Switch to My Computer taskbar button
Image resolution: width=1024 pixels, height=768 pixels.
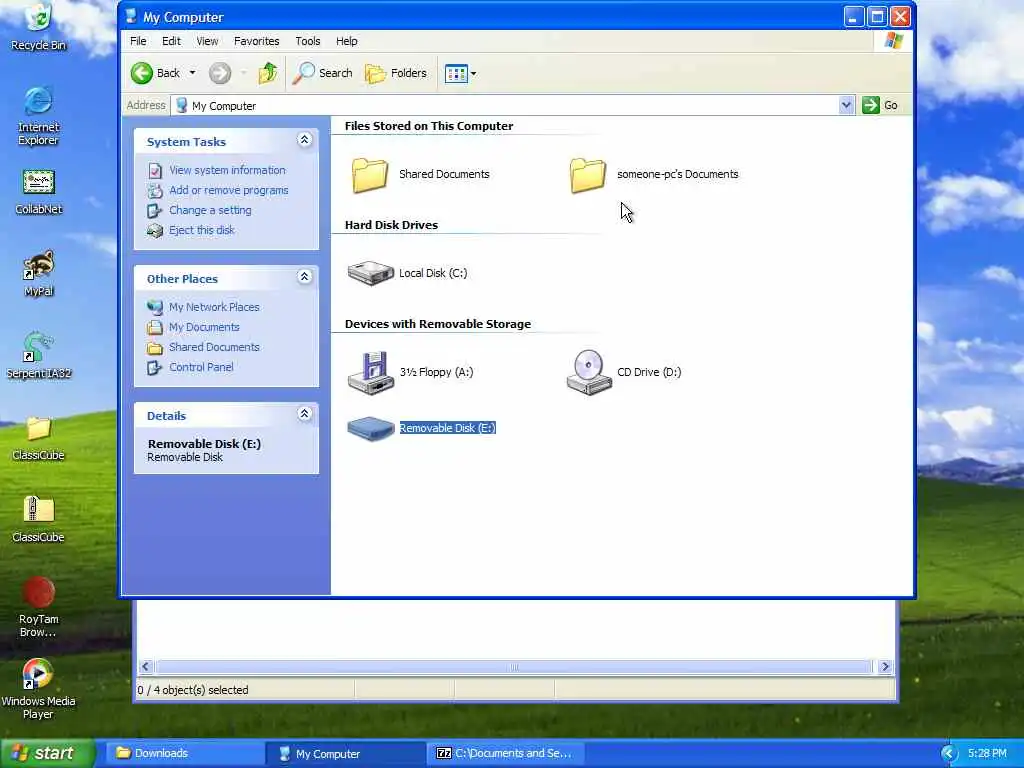click(346, 754)
